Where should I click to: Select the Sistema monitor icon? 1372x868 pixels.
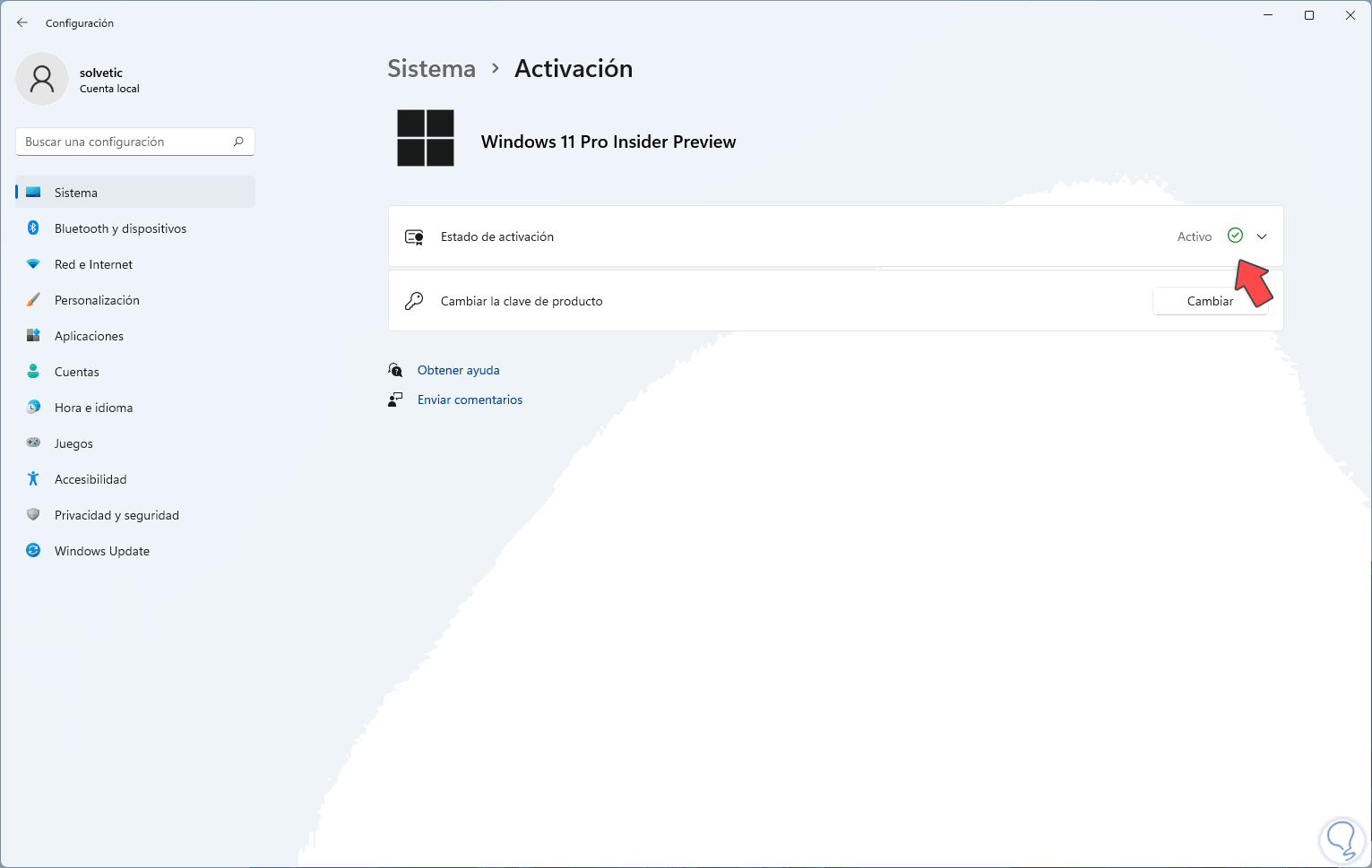tap(33, 193)
